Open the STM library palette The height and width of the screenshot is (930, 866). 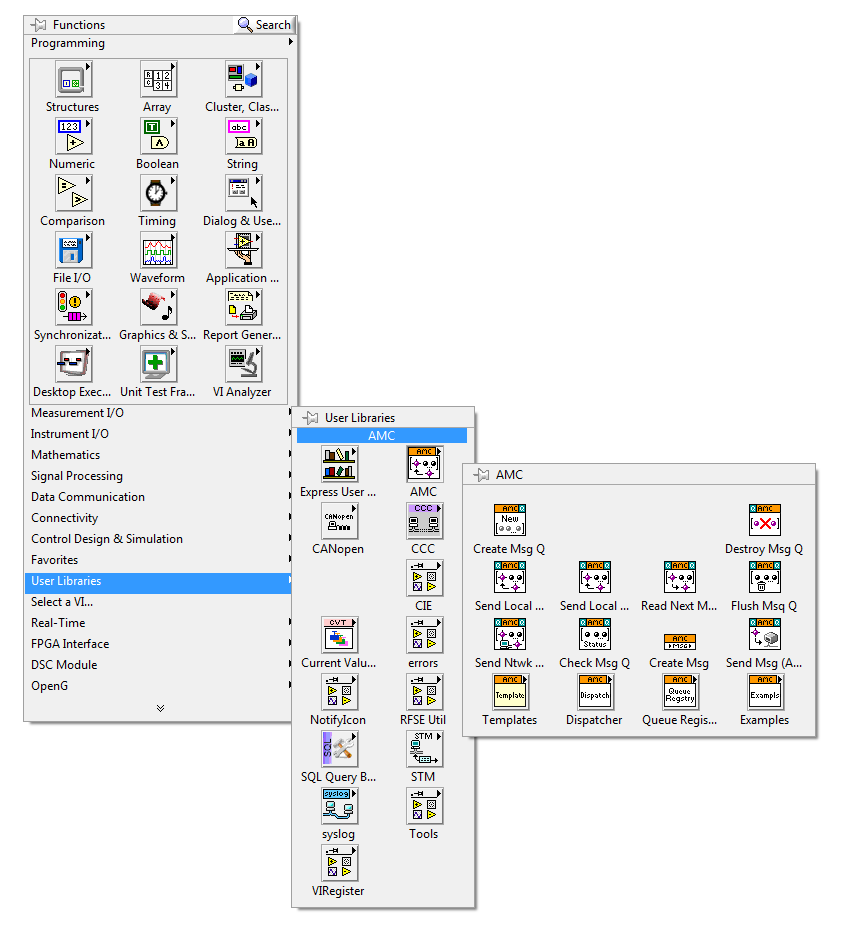click(424, 749)
